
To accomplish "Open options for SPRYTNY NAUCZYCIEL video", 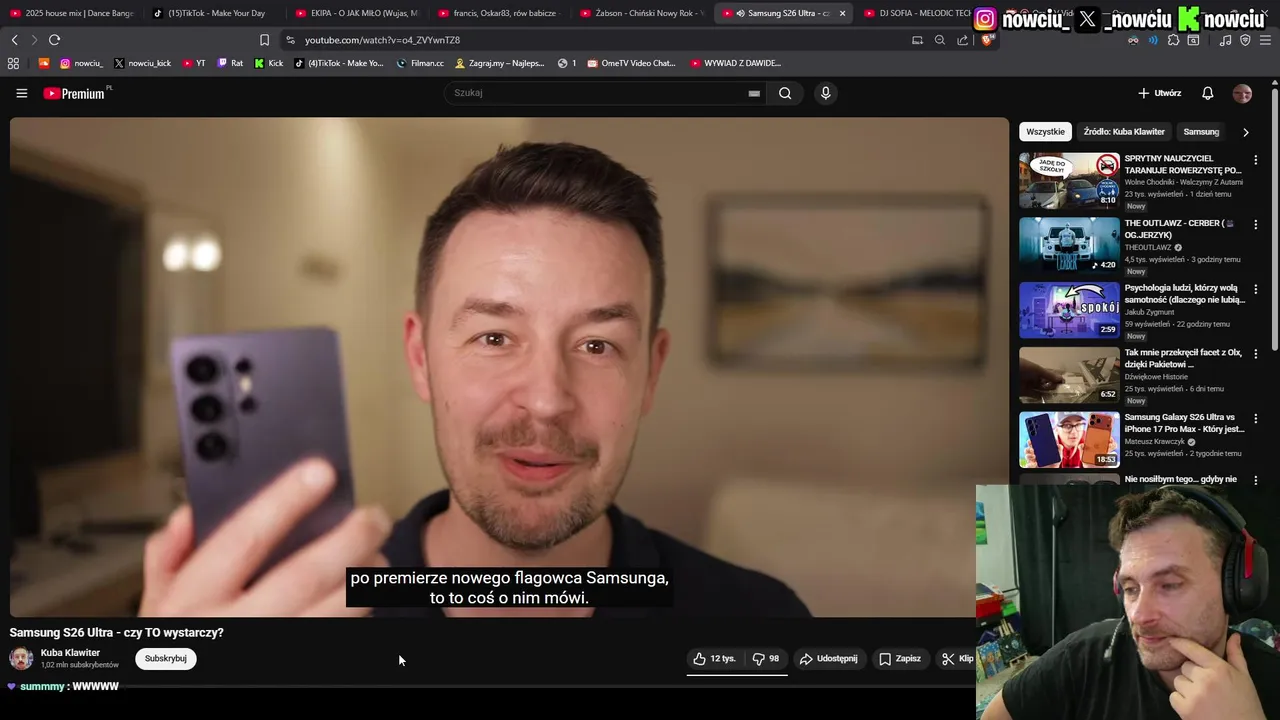I will tap(1256, 160).
